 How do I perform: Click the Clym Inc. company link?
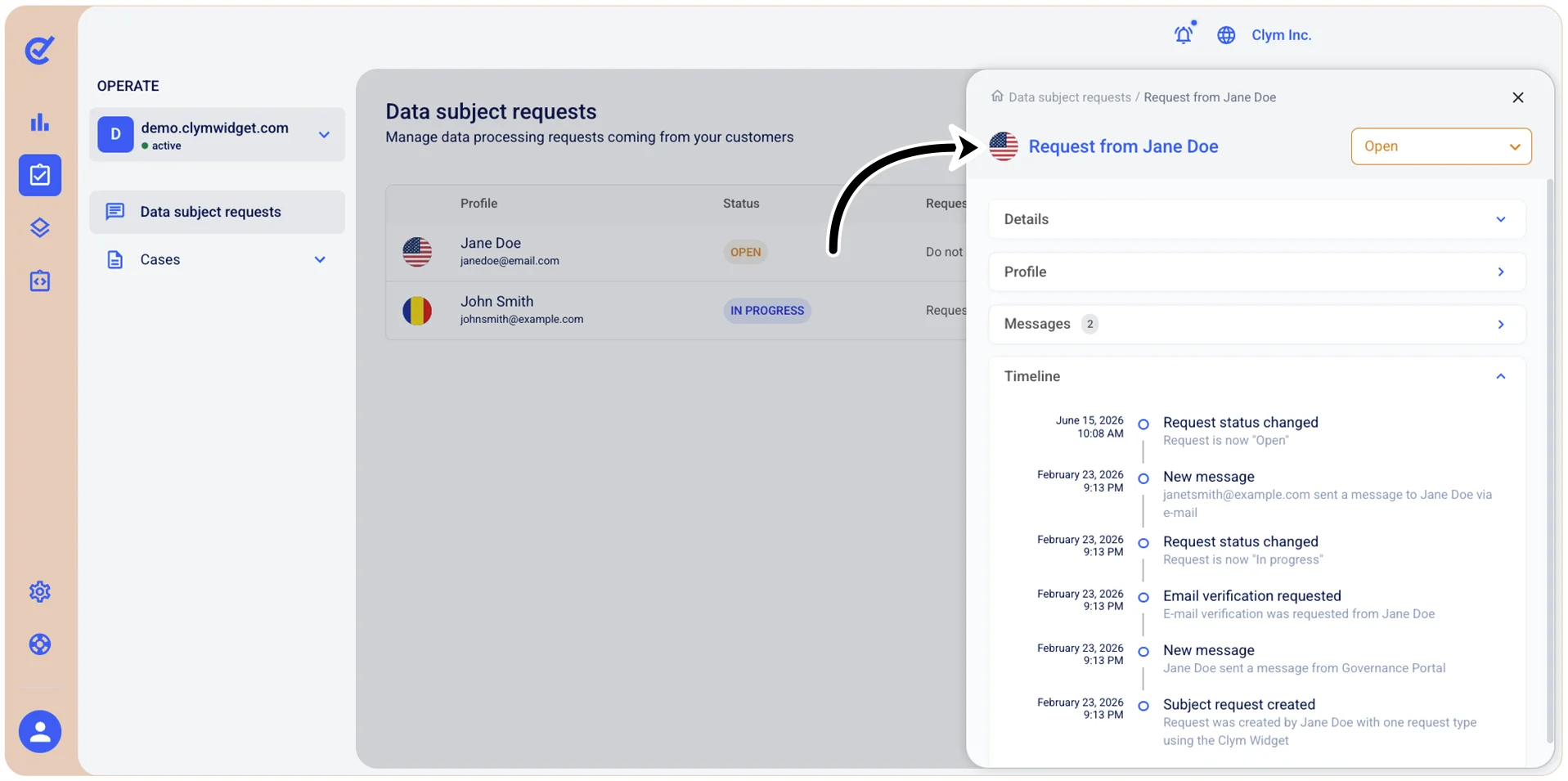tap(1281, 35)
